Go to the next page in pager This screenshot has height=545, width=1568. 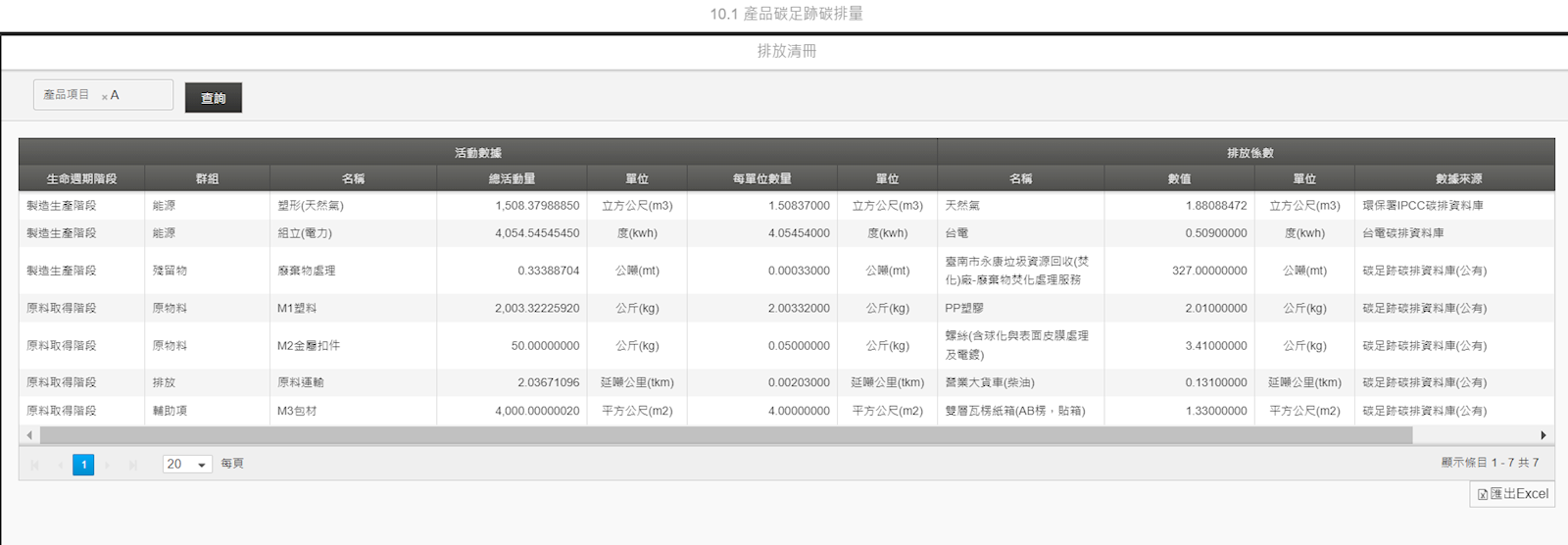pos(108,465)
